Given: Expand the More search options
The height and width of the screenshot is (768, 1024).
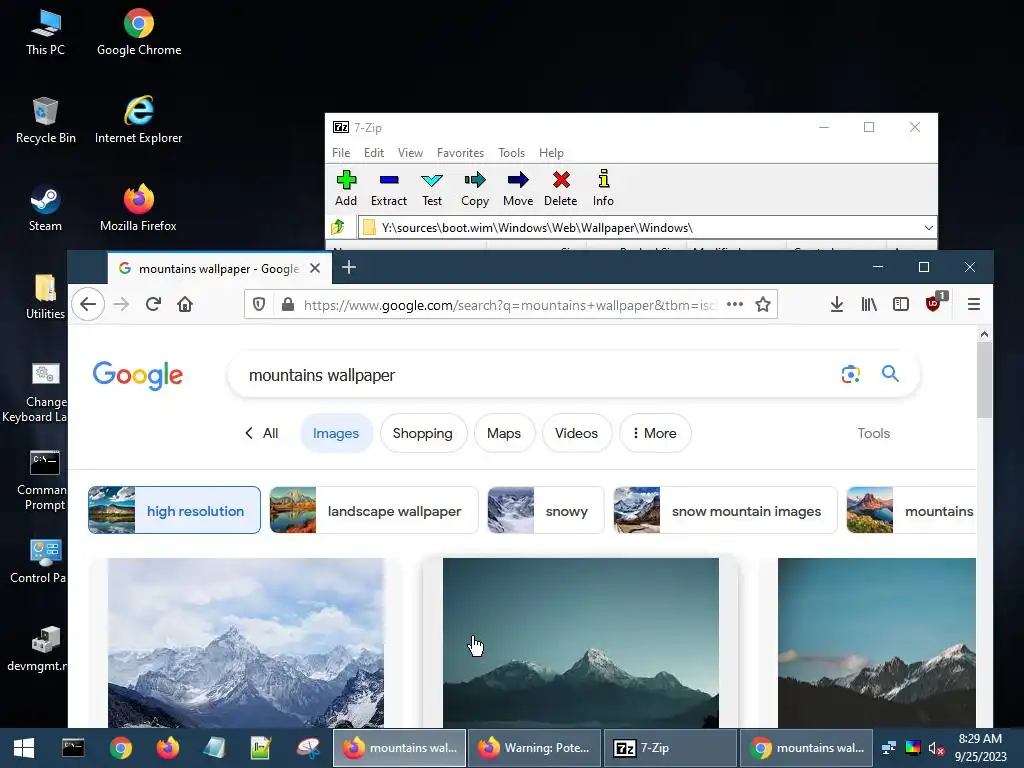Looking at the screenshot, I should click(654, 433).
